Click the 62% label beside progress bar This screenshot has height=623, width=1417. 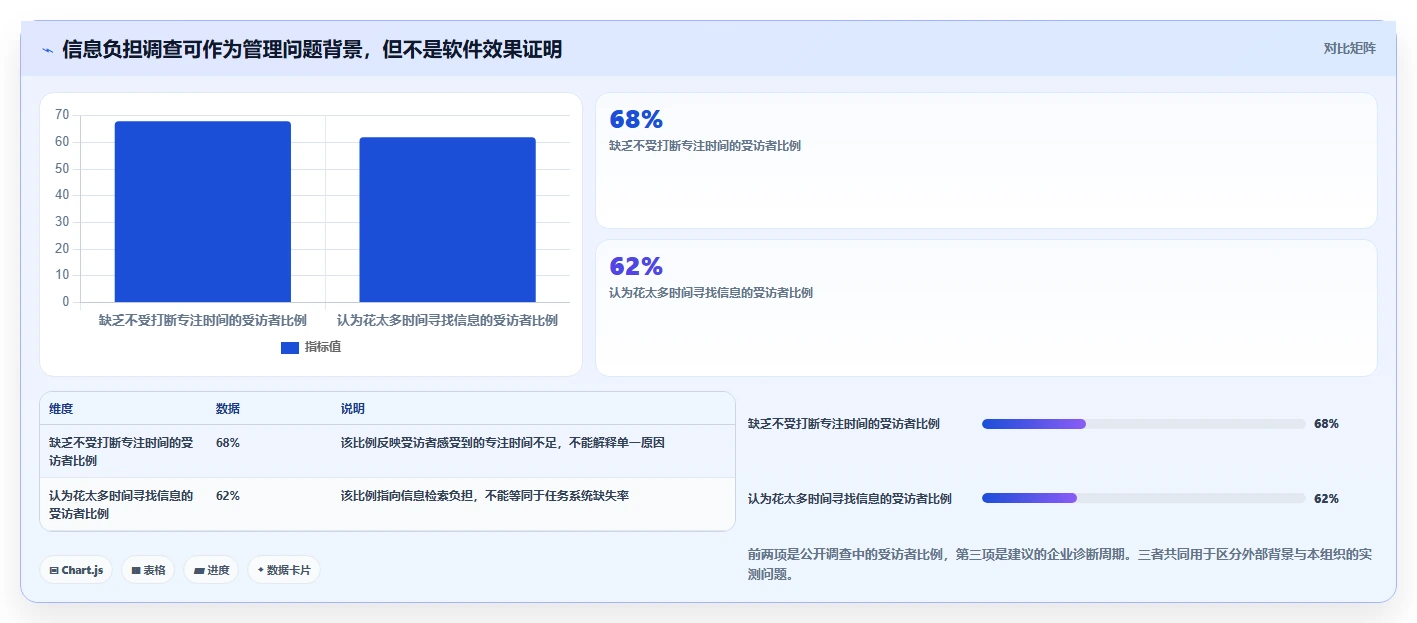point(1327,498)
